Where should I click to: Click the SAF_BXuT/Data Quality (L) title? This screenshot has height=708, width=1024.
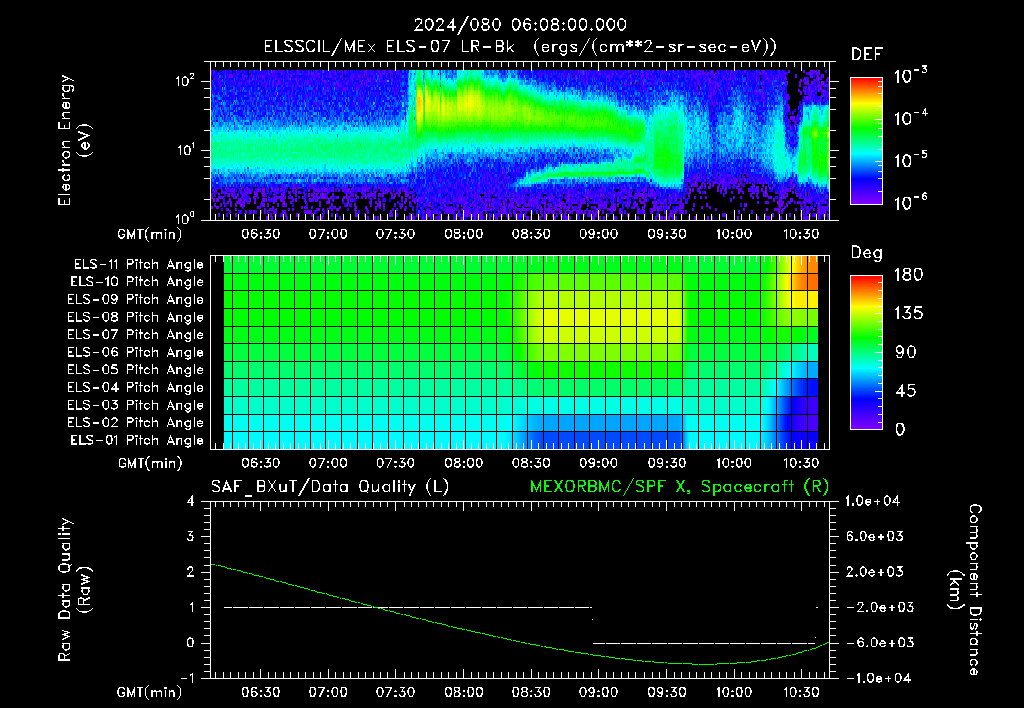tap(330, 487)
